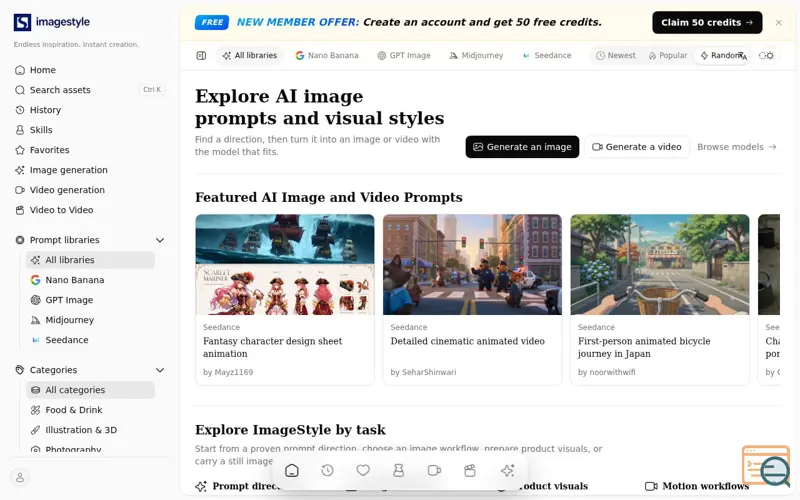Collapse the Categories section chevron
800x500 pixels.
coord(160,370)
